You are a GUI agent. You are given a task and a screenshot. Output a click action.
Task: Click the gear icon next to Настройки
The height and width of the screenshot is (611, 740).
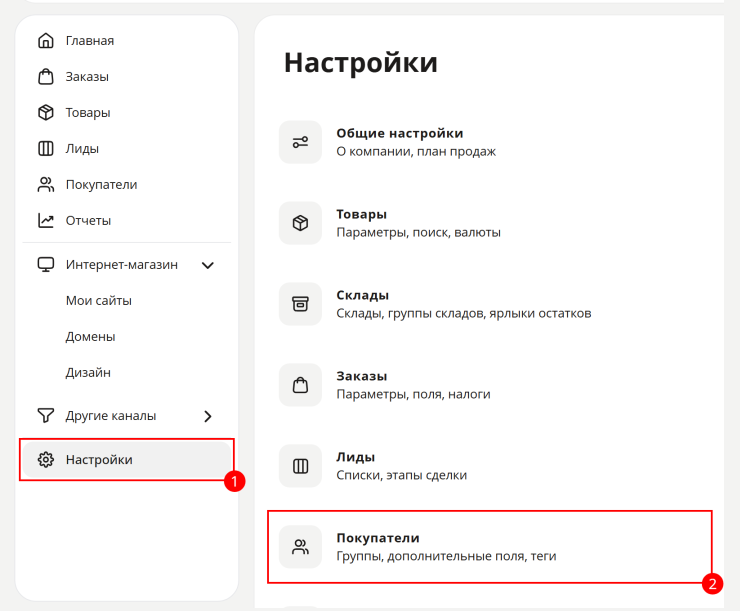tap(46, 460)
